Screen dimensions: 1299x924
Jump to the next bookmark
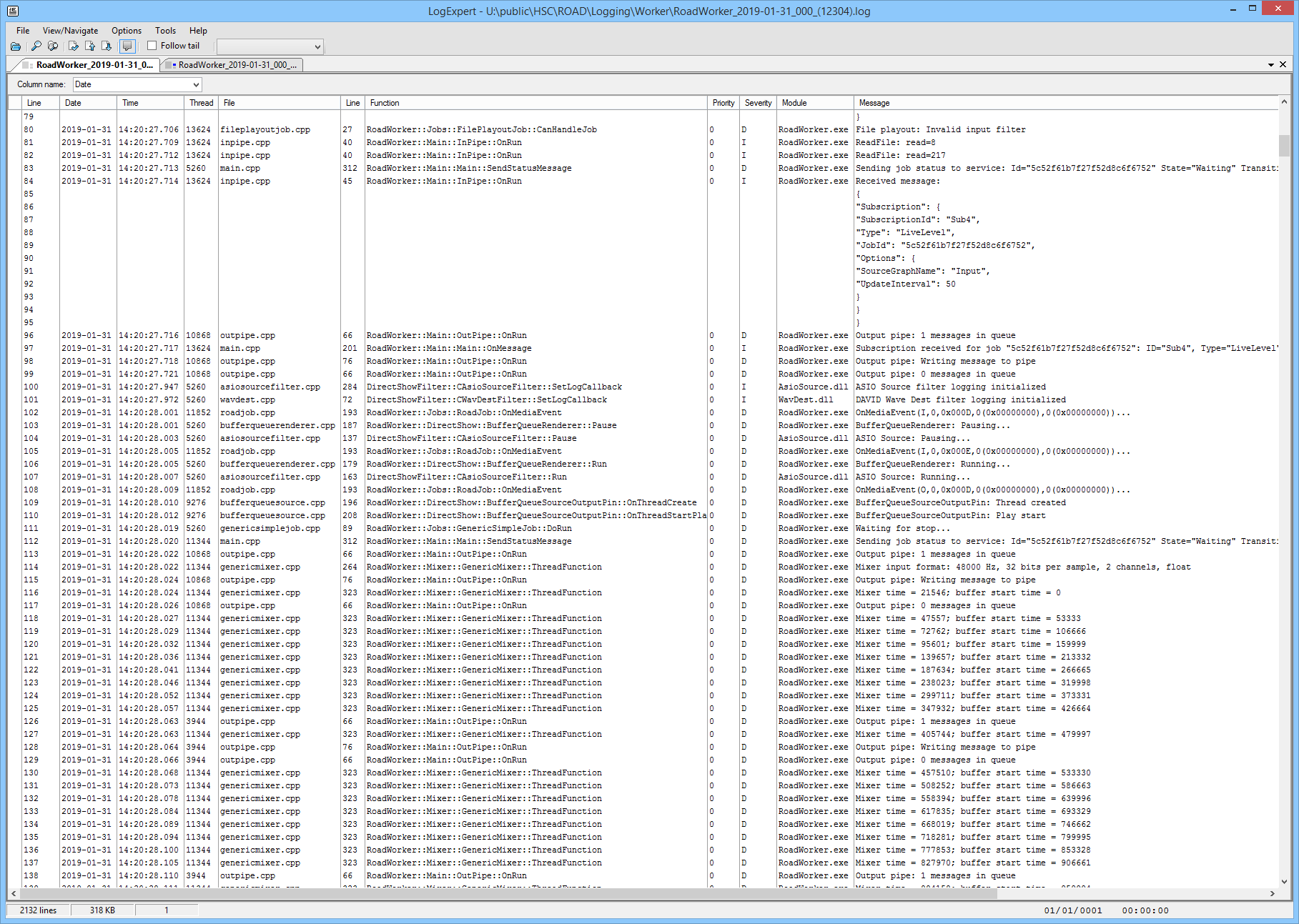coord(108,46)
